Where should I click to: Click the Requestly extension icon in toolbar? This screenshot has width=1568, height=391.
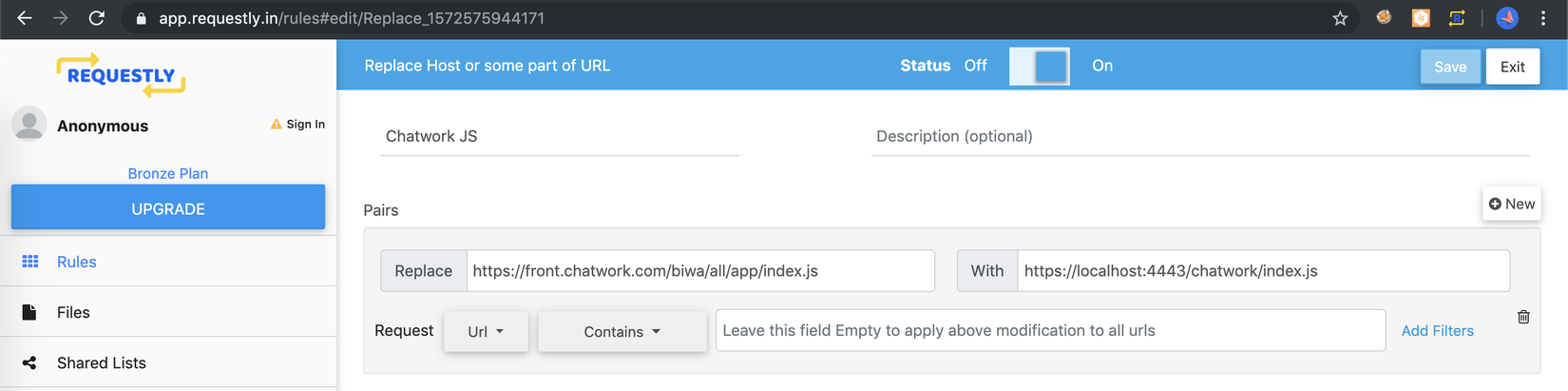tap(1456, 18)
